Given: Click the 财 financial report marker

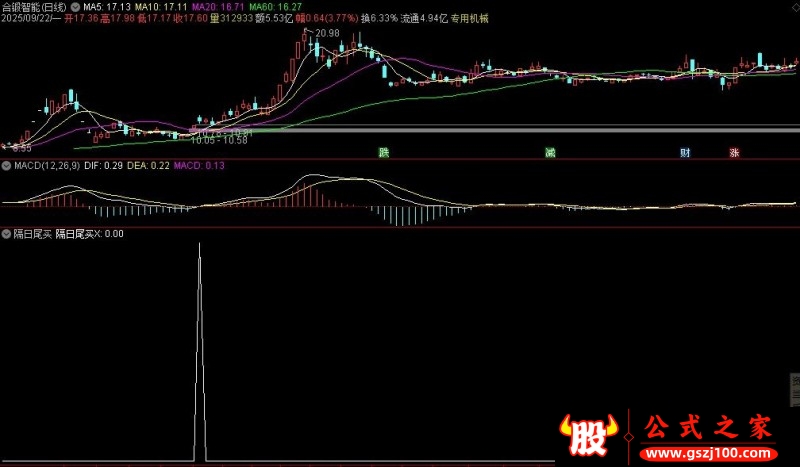Looking at the screenshot, I should click(x=685, y=153).
